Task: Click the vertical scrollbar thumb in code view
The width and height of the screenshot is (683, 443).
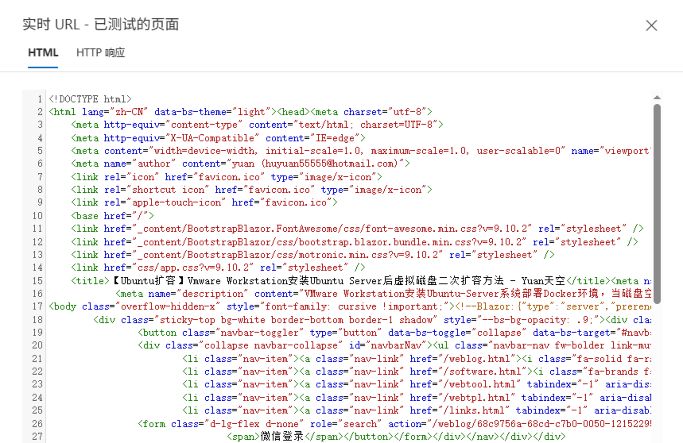Action: (x=657, y=203)
